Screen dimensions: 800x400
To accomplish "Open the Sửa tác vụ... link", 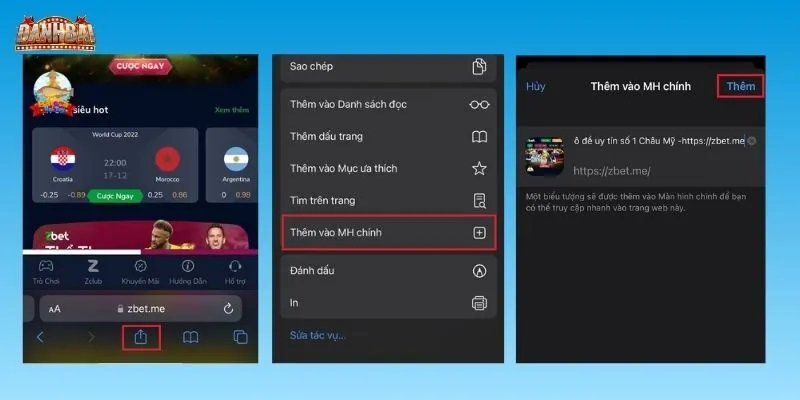I will click(x=318, y=336).
